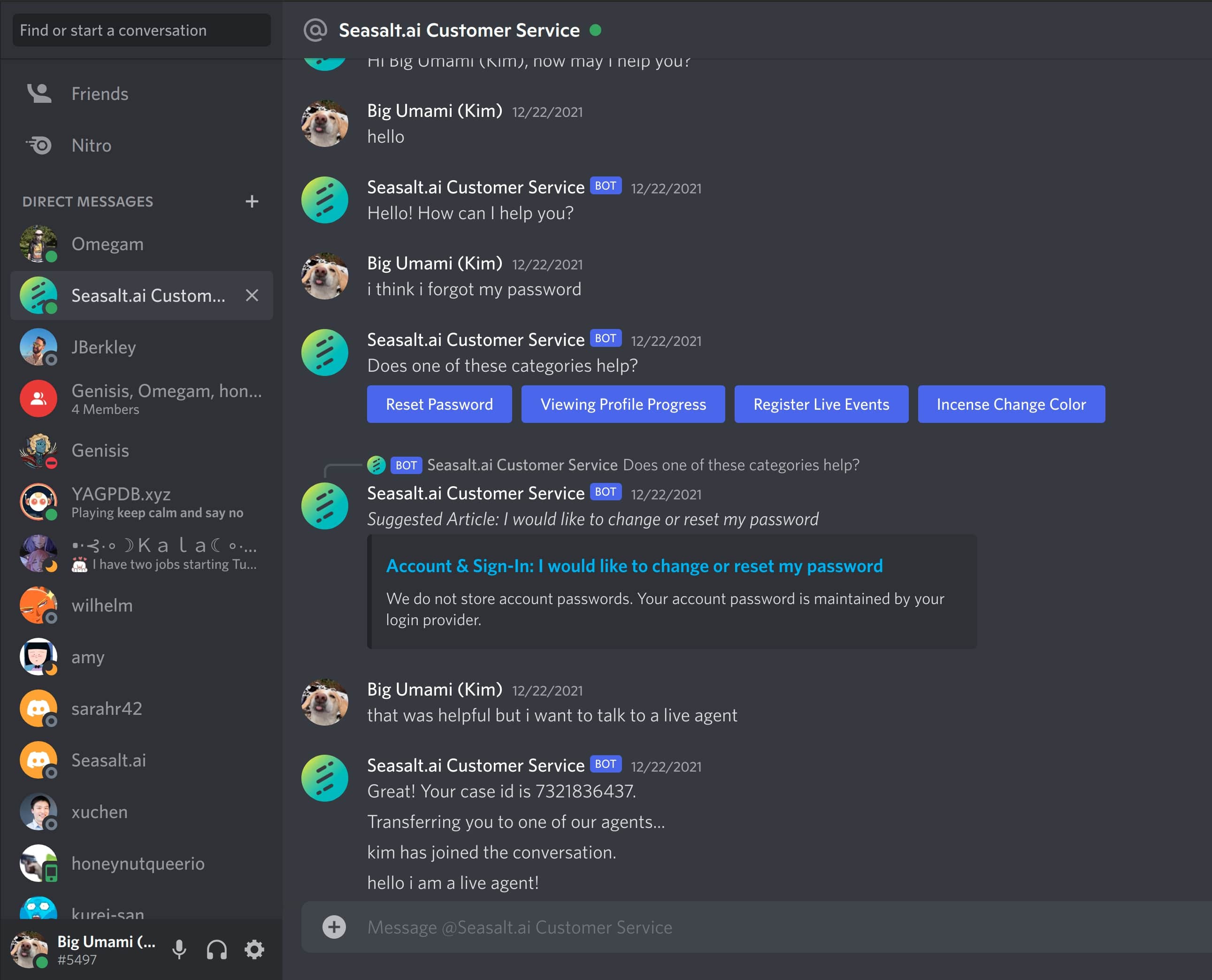Click the green online status dot next to the bot name

pyautogui.click(x=595, y=30)
